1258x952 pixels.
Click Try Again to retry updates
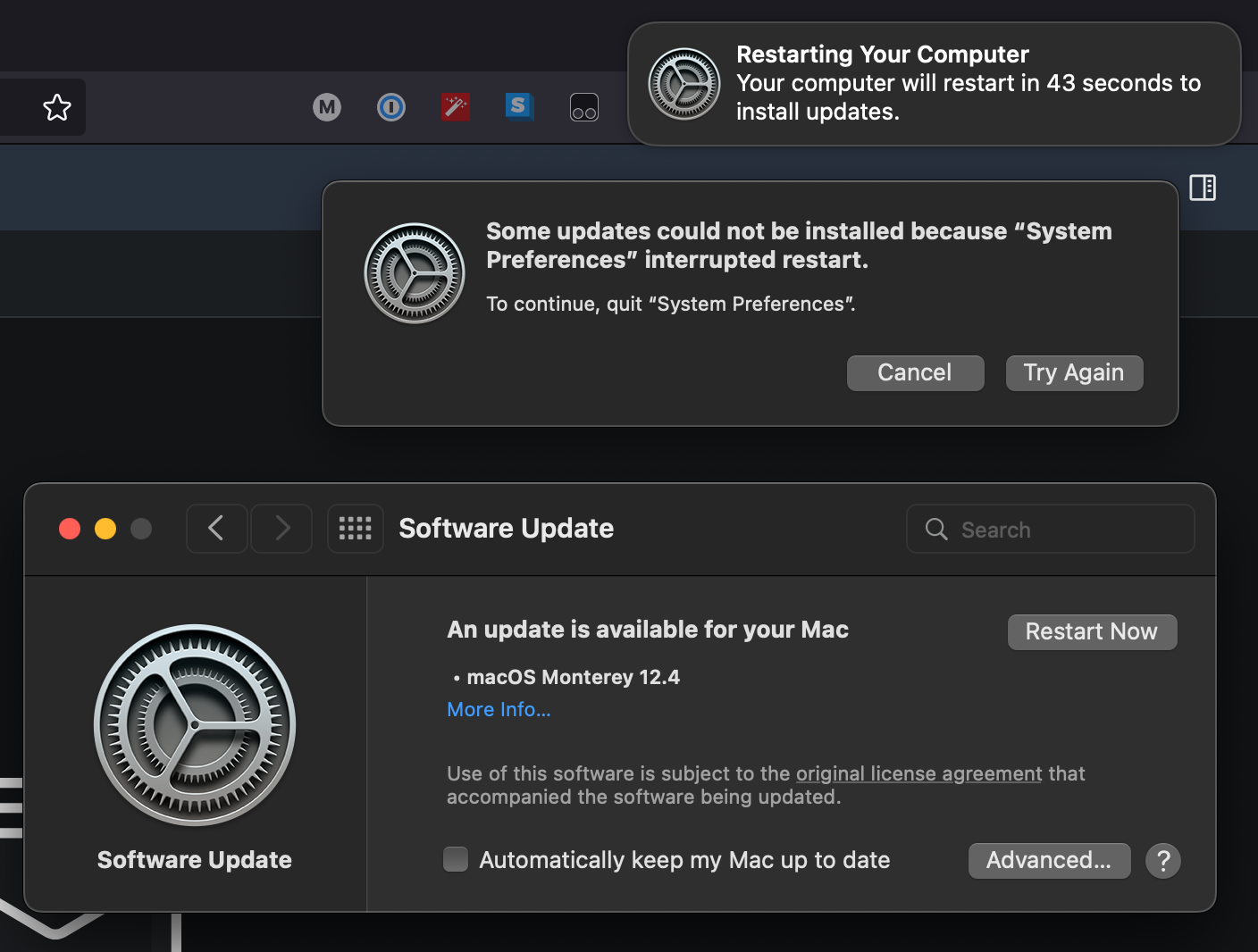click(1074, 373)
